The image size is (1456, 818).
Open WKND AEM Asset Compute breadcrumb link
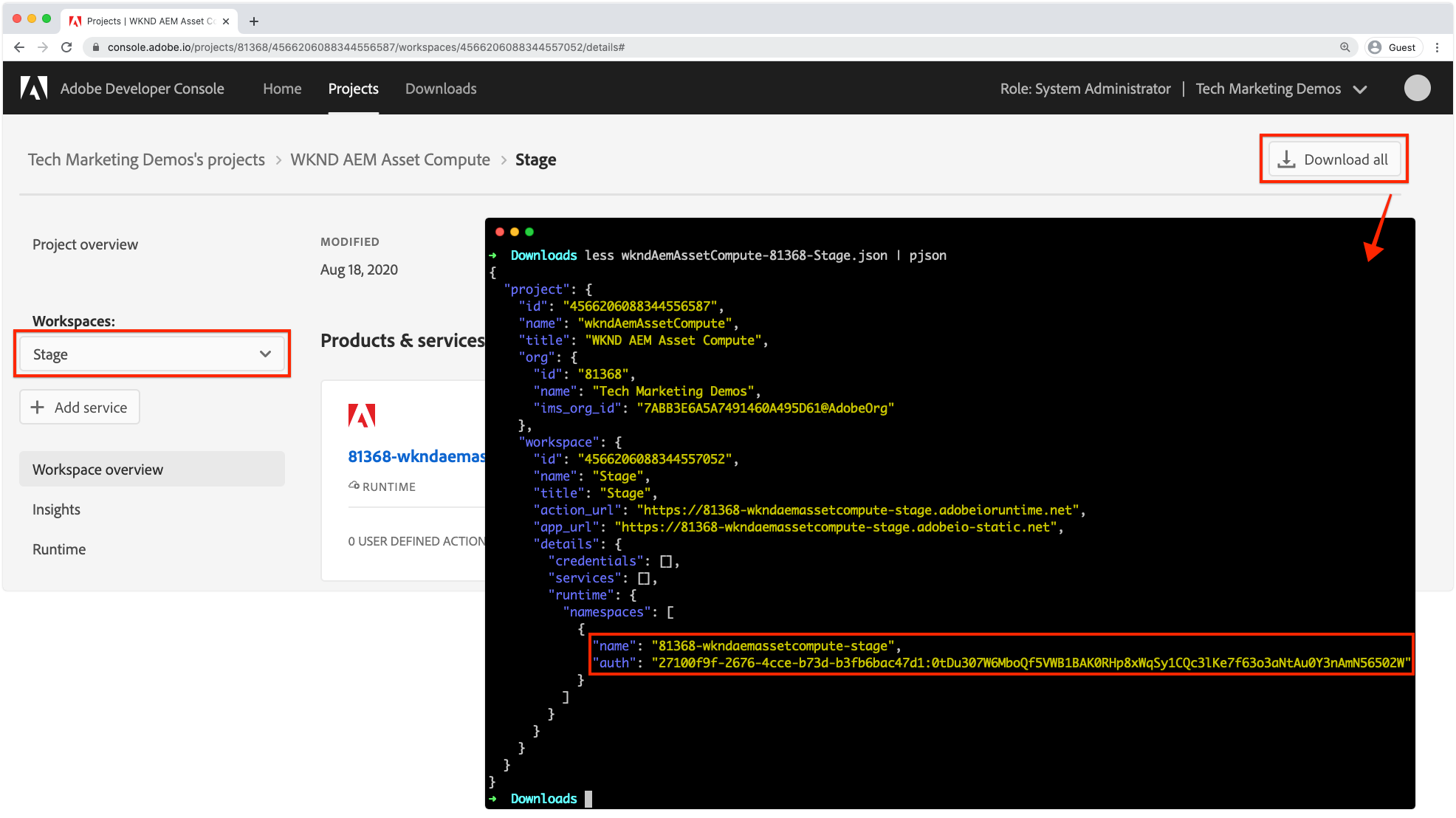pyautogui.click(x=390, y=159)
